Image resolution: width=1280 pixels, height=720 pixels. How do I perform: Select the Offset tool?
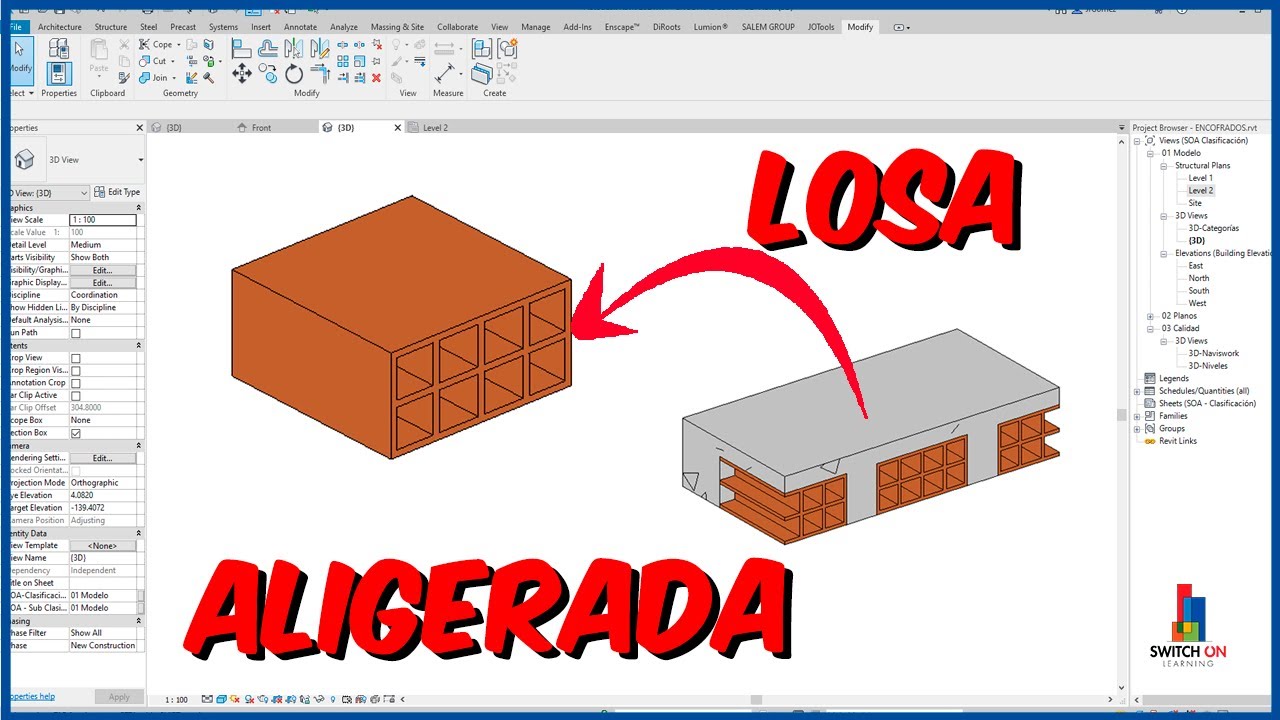[x=268, y=48]
